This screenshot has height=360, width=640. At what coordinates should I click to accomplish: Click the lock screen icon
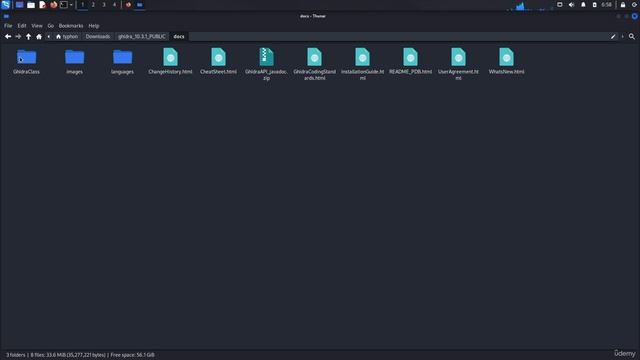623,5
